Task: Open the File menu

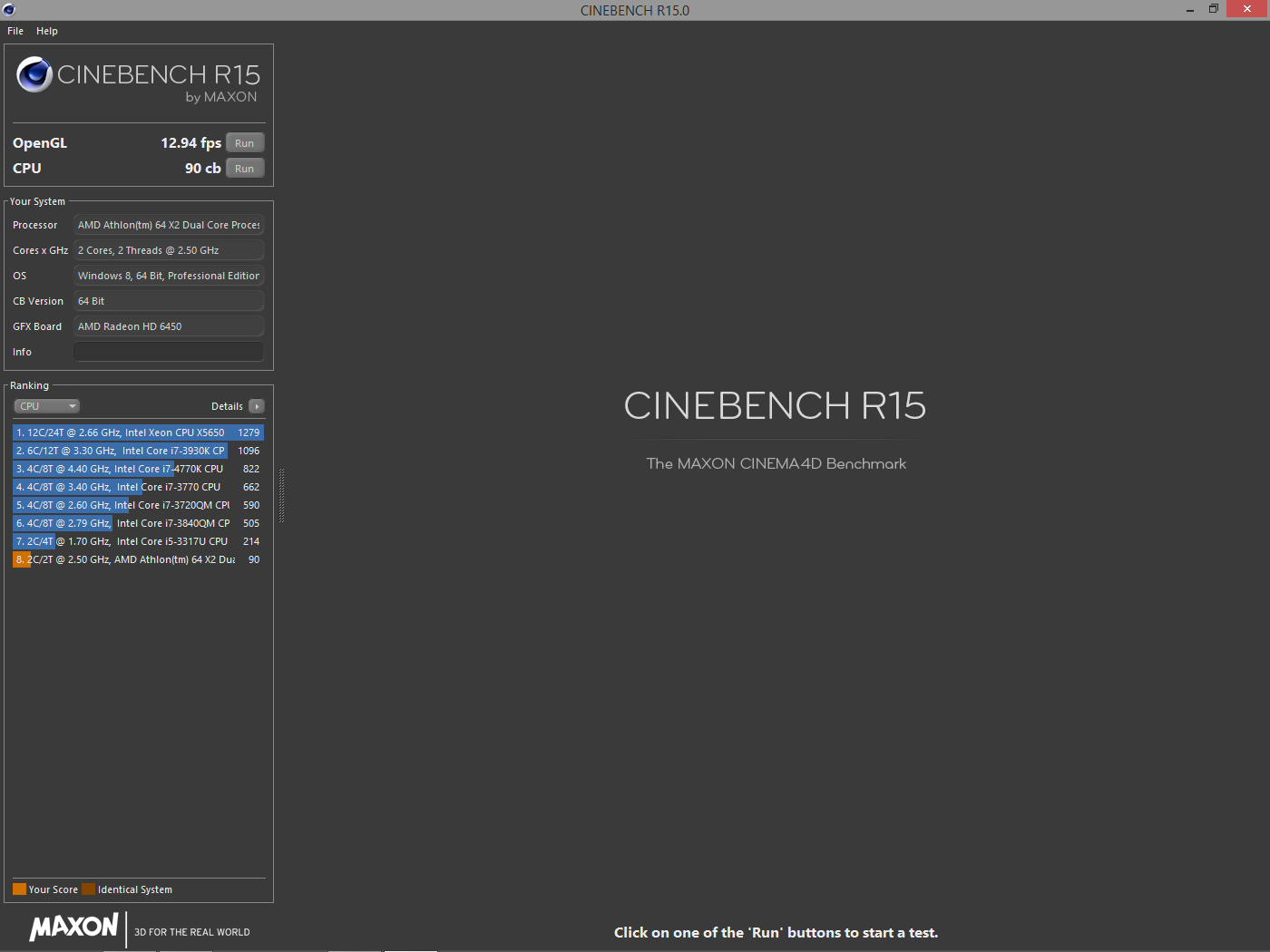Action: 15,31
